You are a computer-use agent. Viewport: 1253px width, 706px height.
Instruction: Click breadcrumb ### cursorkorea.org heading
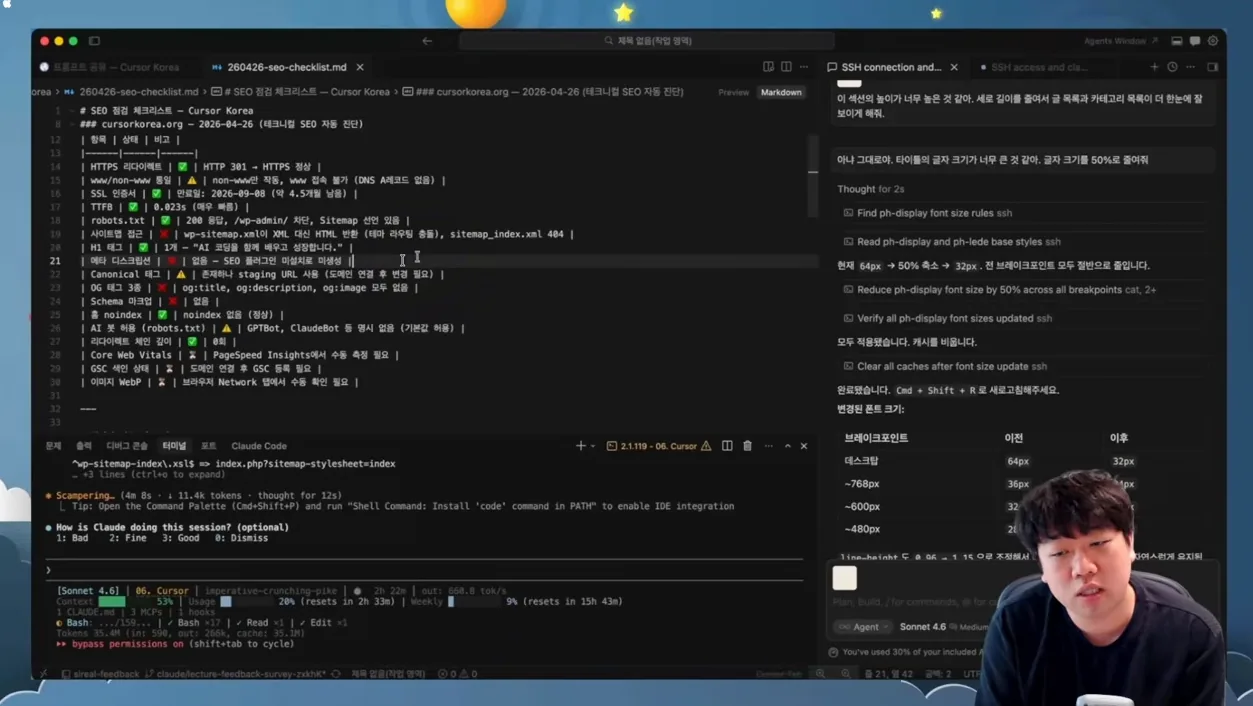tap(543, 92)
